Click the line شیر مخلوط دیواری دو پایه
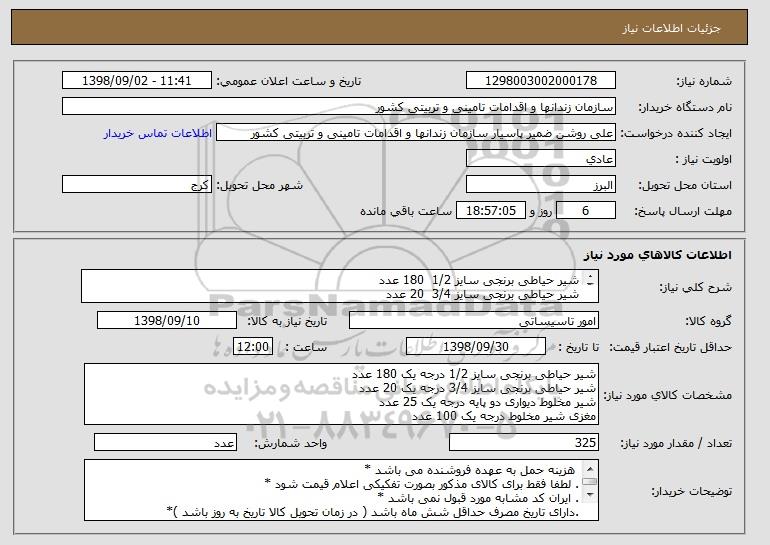Image resolution: width=770 pixels, height=545 pixels. coord(488,402)
